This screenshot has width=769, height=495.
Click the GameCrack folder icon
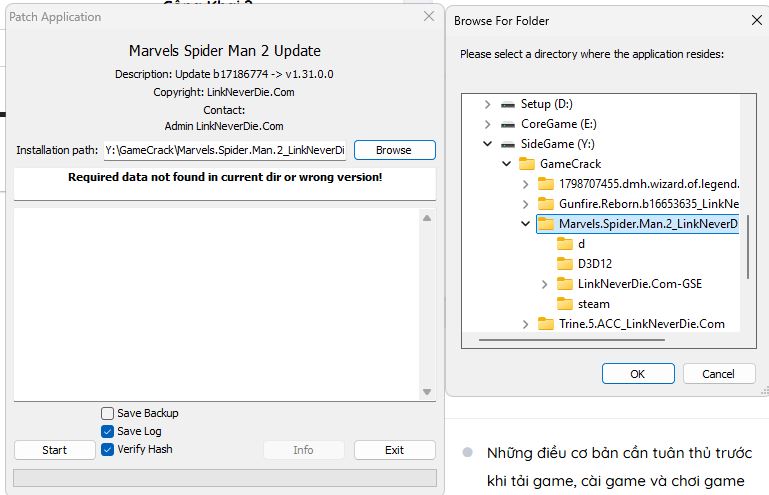coord(526,164)
